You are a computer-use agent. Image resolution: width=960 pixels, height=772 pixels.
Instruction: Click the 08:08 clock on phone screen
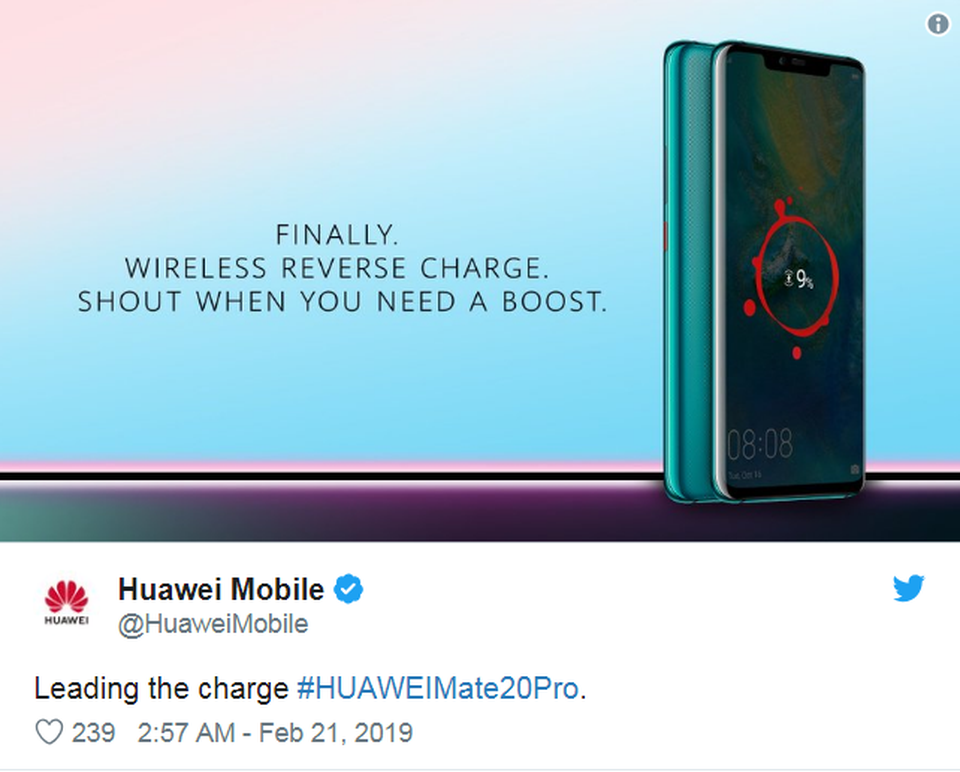(760, 444)
